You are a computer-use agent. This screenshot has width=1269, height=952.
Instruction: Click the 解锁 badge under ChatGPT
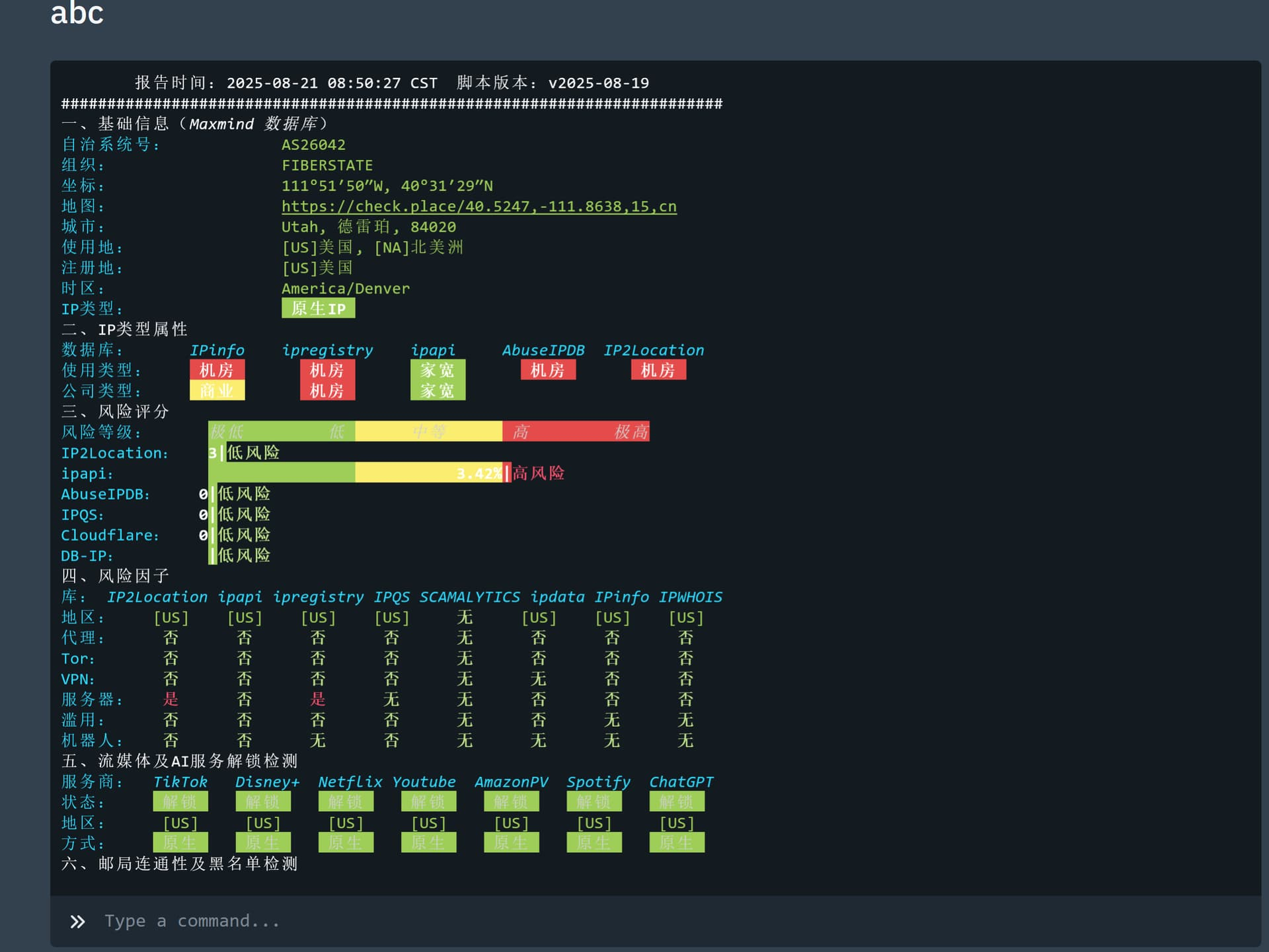(x=676, y=802)
